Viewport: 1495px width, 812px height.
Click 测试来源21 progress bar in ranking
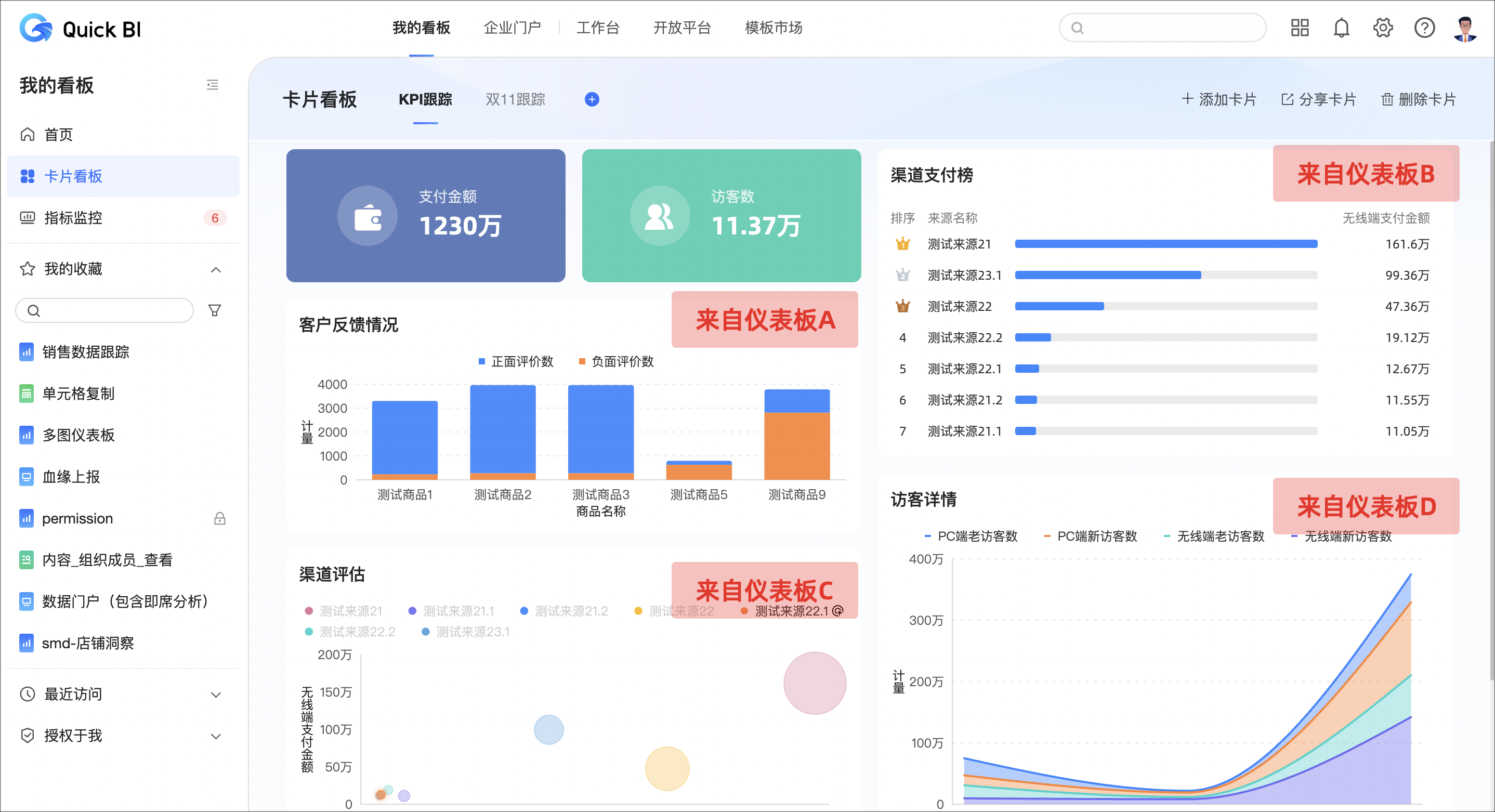pyautogui.click(x=1166, y=244)
